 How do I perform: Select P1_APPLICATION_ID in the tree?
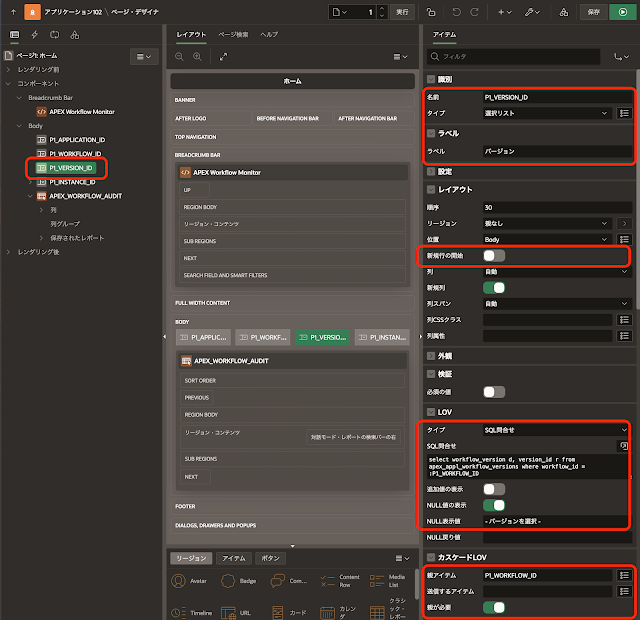click(77, 140)
